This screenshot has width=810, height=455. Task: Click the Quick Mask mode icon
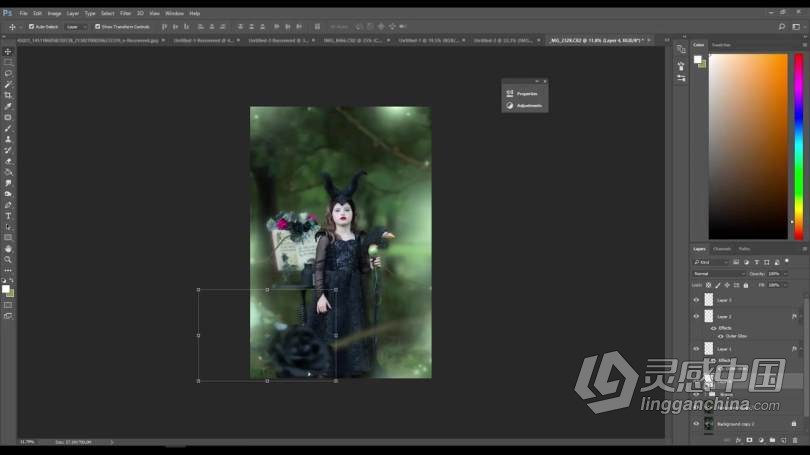pos(8,305)
